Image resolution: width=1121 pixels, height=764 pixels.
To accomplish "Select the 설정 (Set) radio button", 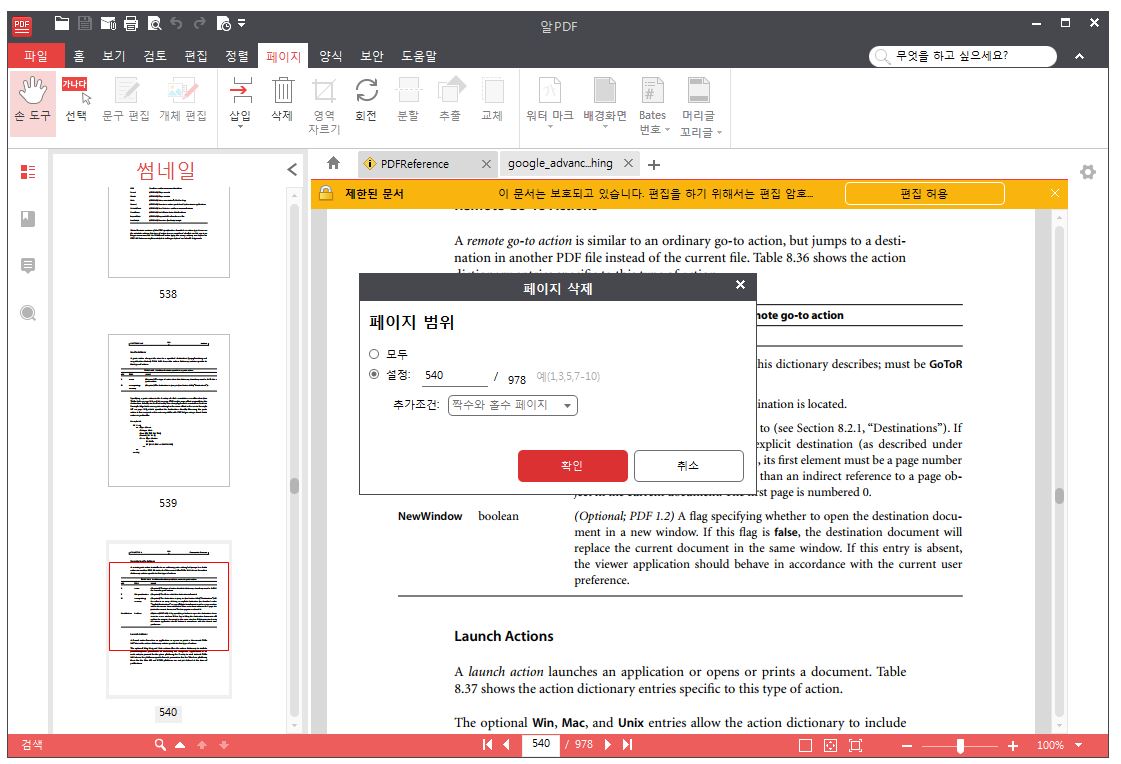I will [374, 374].
